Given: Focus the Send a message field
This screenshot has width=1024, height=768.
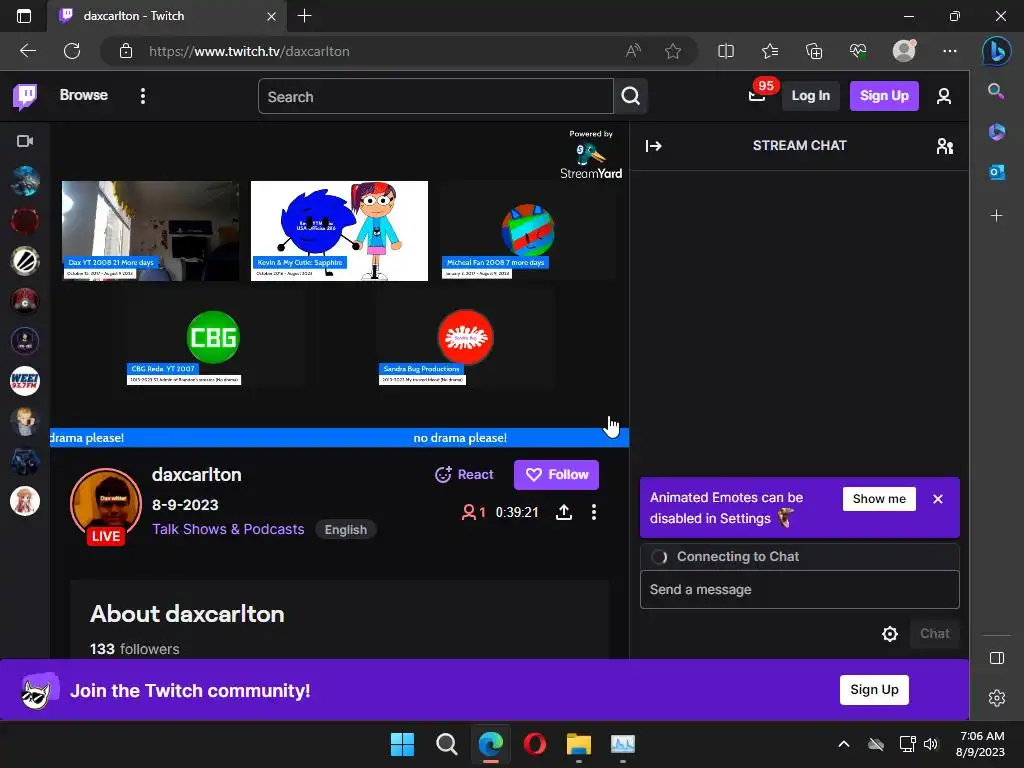Looking at the screenshot, I should coord(799,590).
